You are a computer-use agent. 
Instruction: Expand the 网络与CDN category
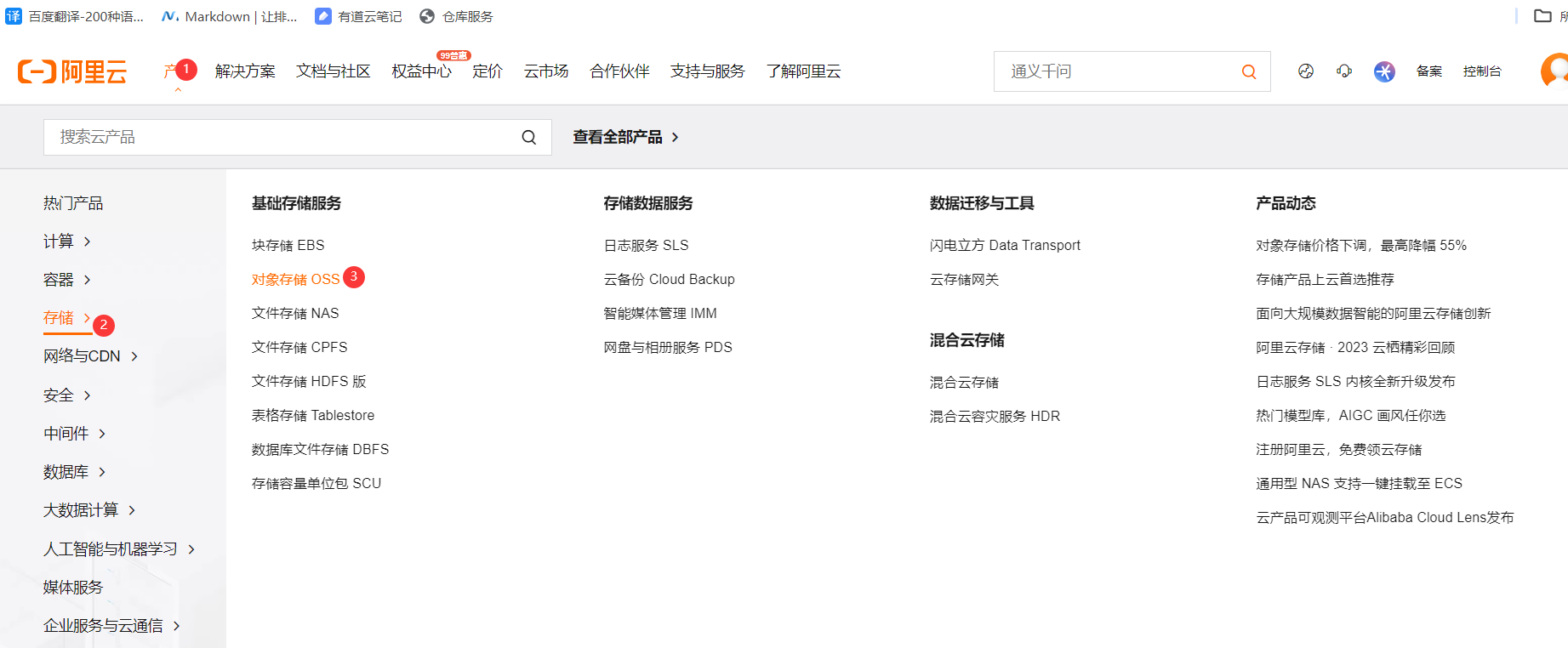[x=91, y=356]
